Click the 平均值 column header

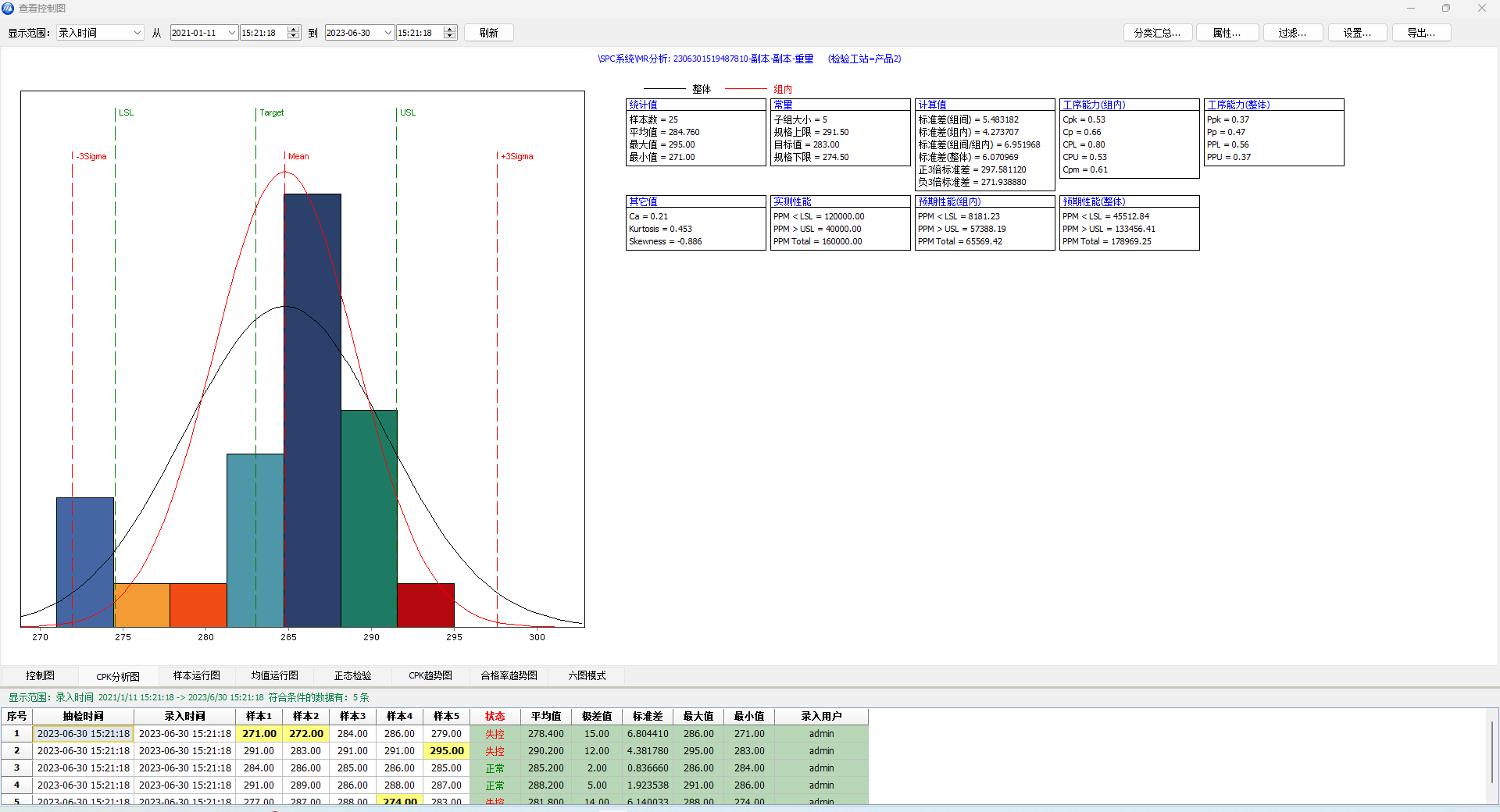(545, 716)
